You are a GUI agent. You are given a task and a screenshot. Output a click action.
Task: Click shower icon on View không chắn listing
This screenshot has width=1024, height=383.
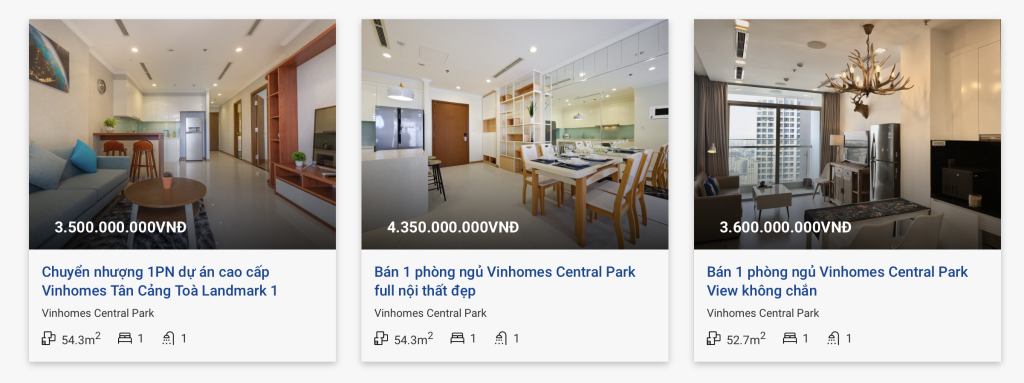[x=833, y=338]
